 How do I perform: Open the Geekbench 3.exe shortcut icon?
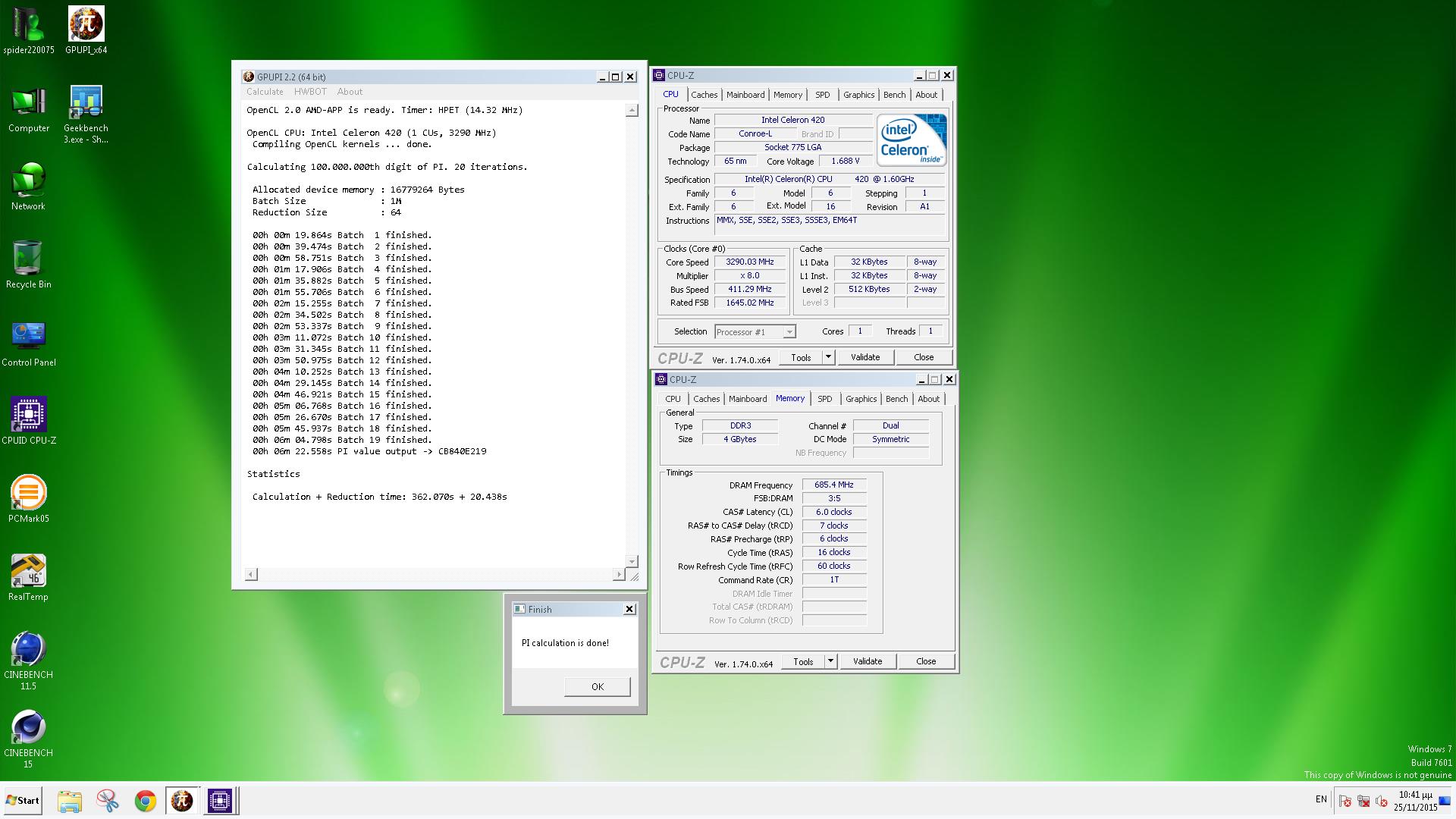click(86, 114)
